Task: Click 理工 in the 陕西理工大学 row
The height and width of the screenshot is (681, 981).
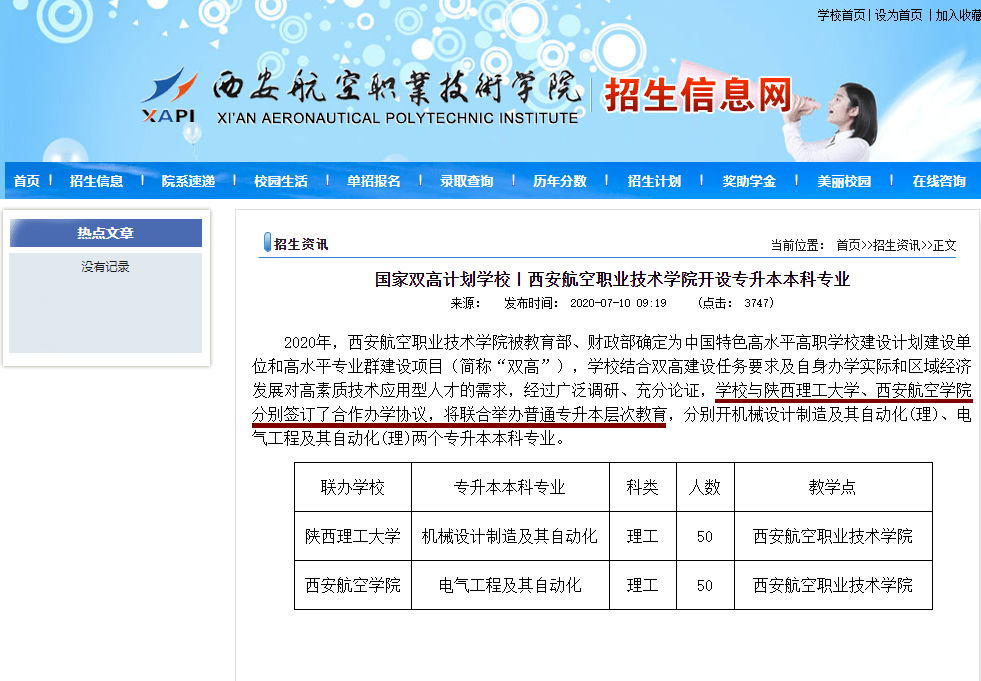Action: click(643, 536)
